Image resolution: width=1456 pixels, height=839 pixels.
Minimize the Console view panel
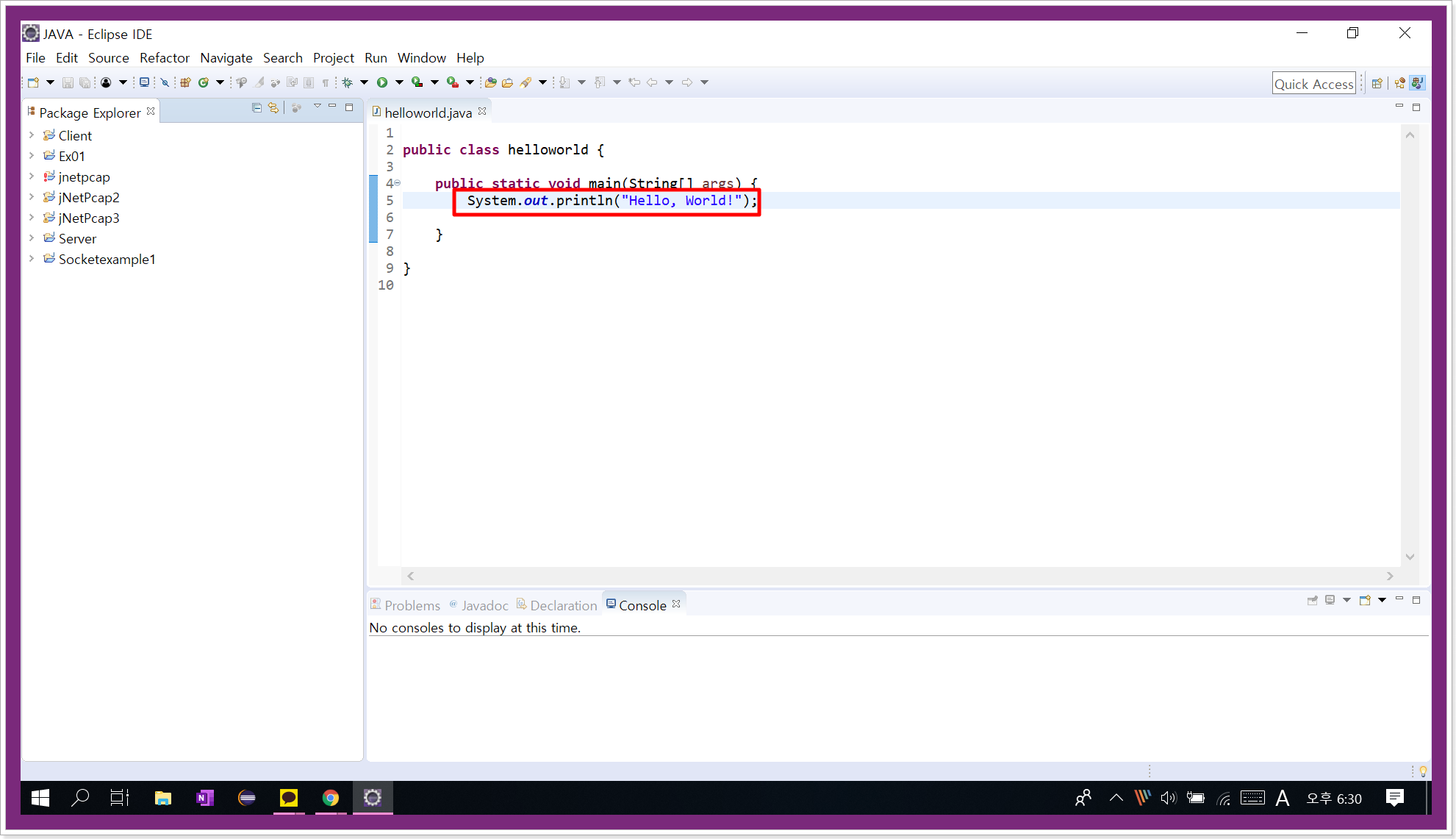[x=1399, y=599]
